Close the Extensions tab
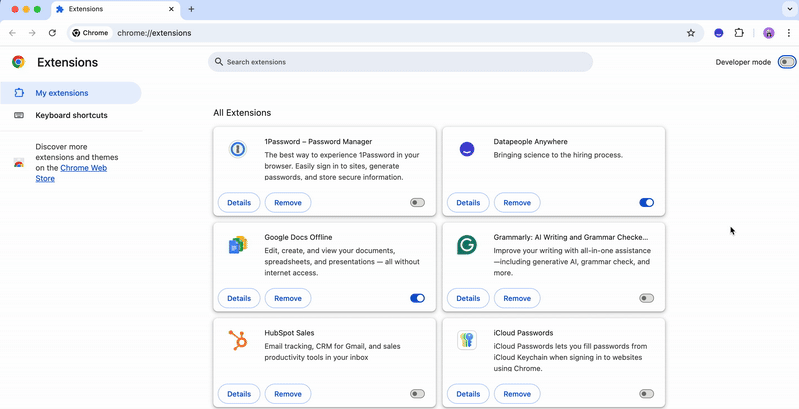 pyautogui.click(x=172, y=9)
